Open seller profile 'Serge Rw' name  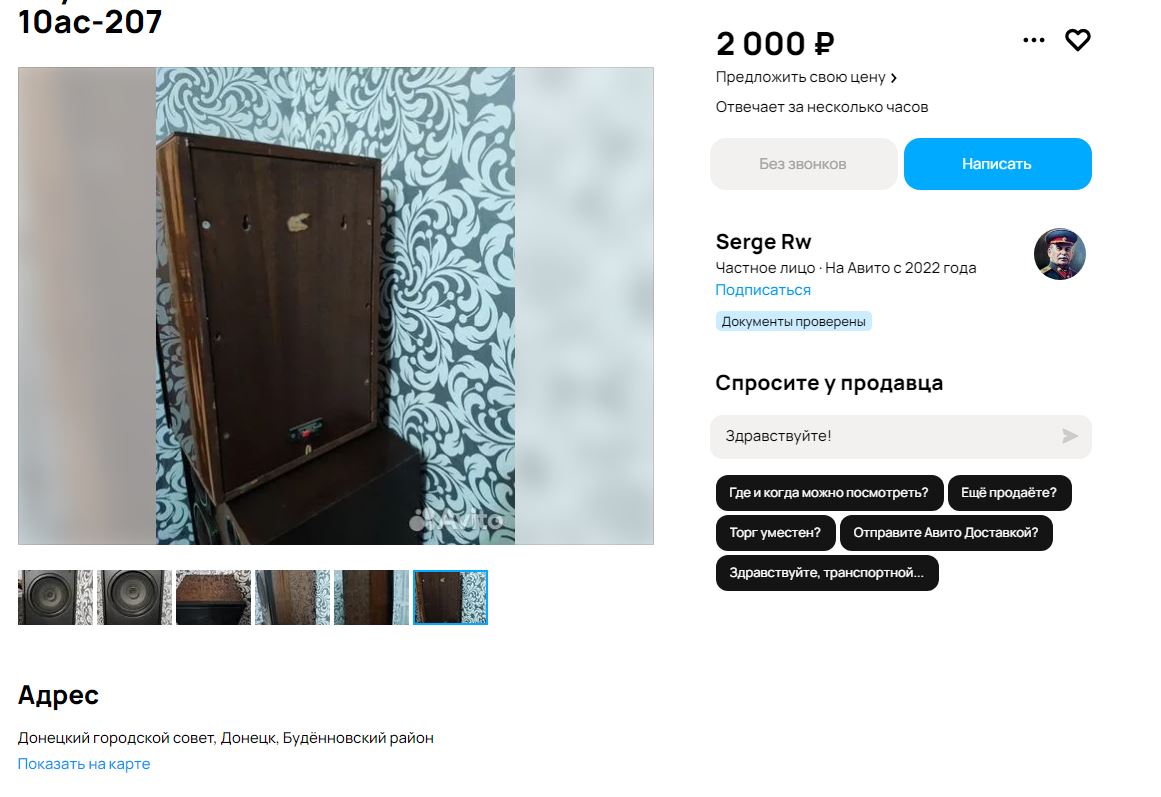pos(763,242)
